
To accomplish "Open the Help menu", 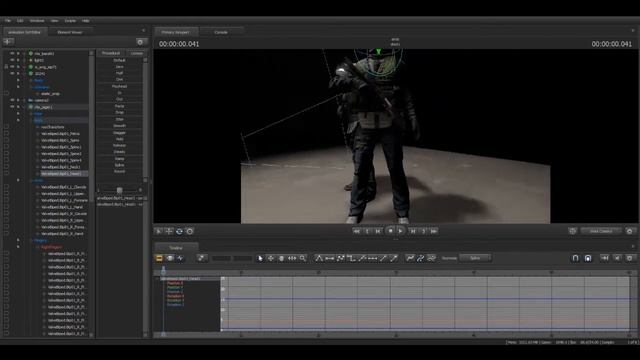I will (86, 20).
